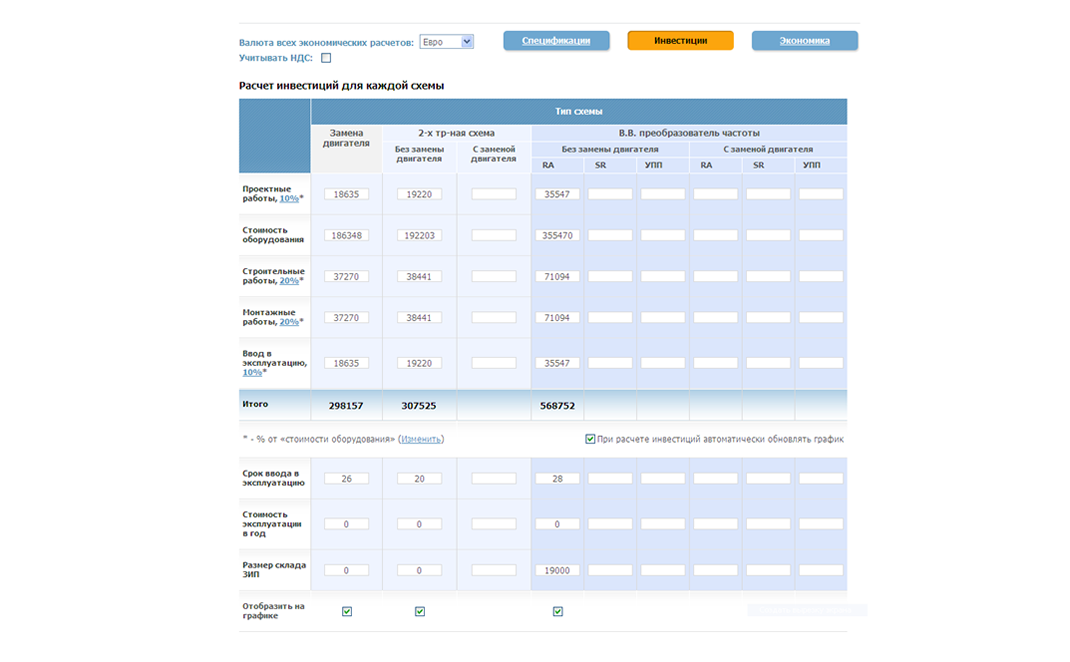Enable the Учитывать НДС checkbox
This screenshot has width=1070, height=662.
coord(326,58)
